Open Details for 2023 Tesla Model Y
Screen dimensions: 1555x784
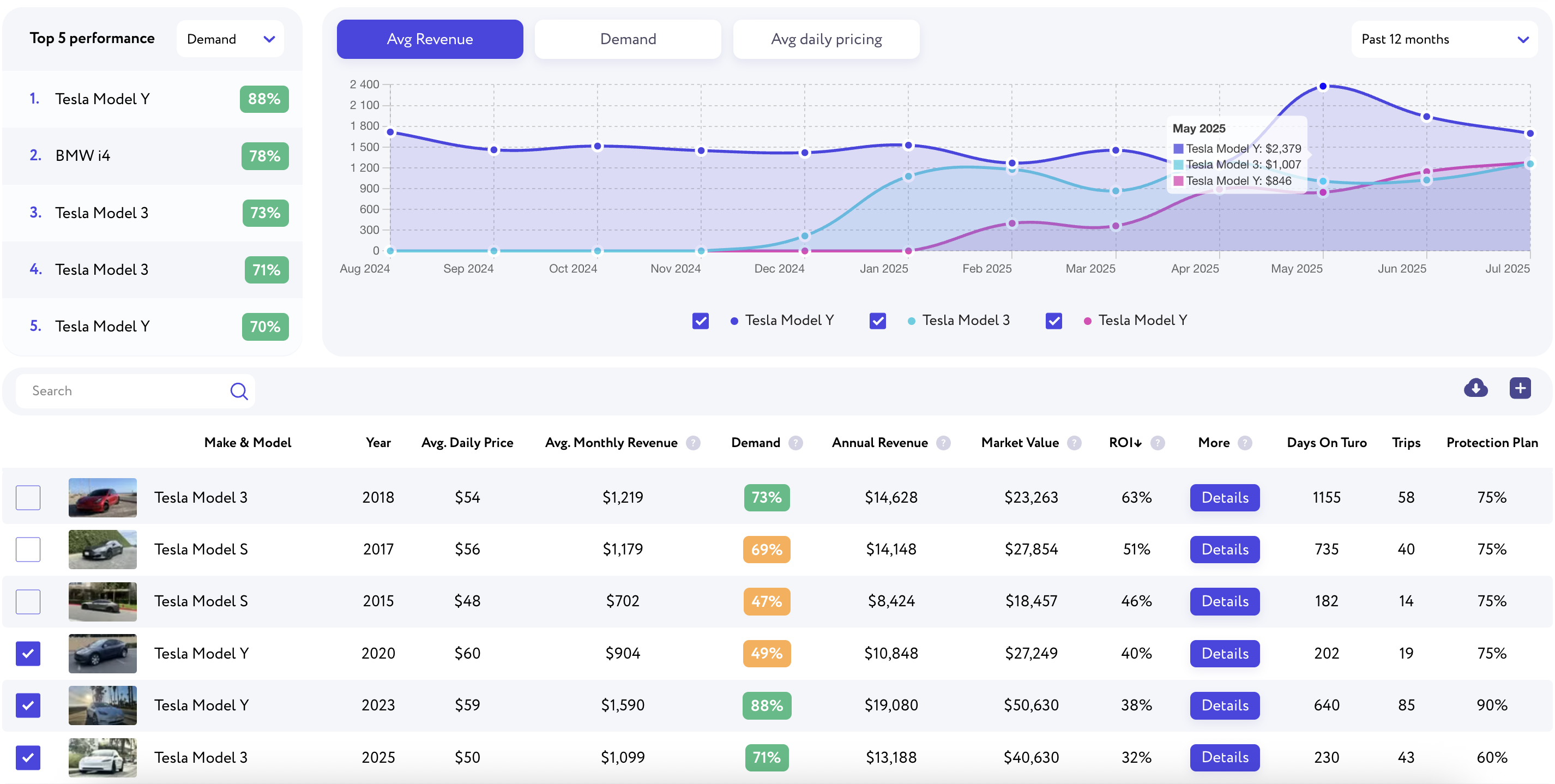click(1225, 705)
